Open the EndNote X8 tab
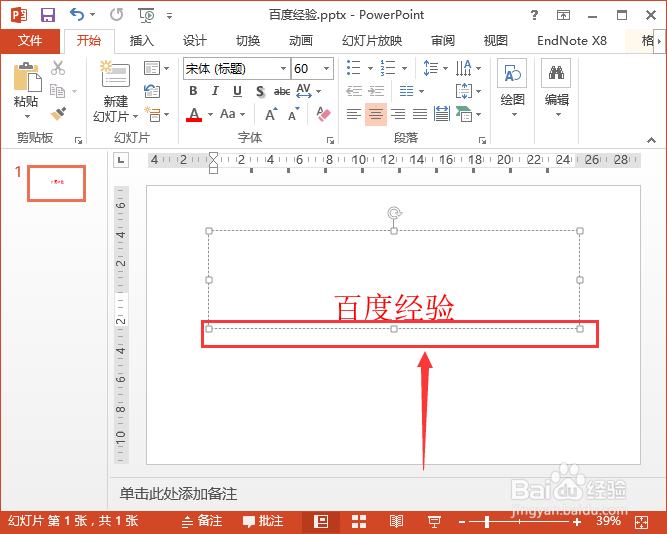The height and width of the screenshot is (534, 667). [572, 41]
